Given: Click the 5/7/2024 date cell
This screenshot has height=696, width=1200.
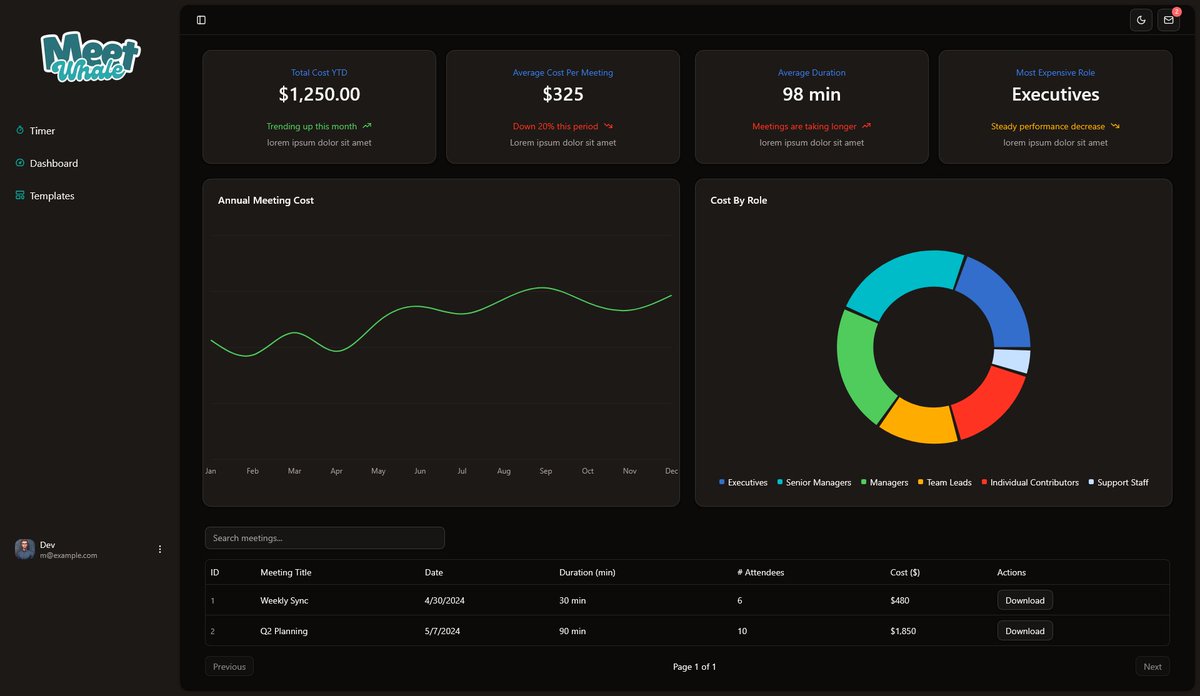Looking at the screenshot, I should [444, 631].
